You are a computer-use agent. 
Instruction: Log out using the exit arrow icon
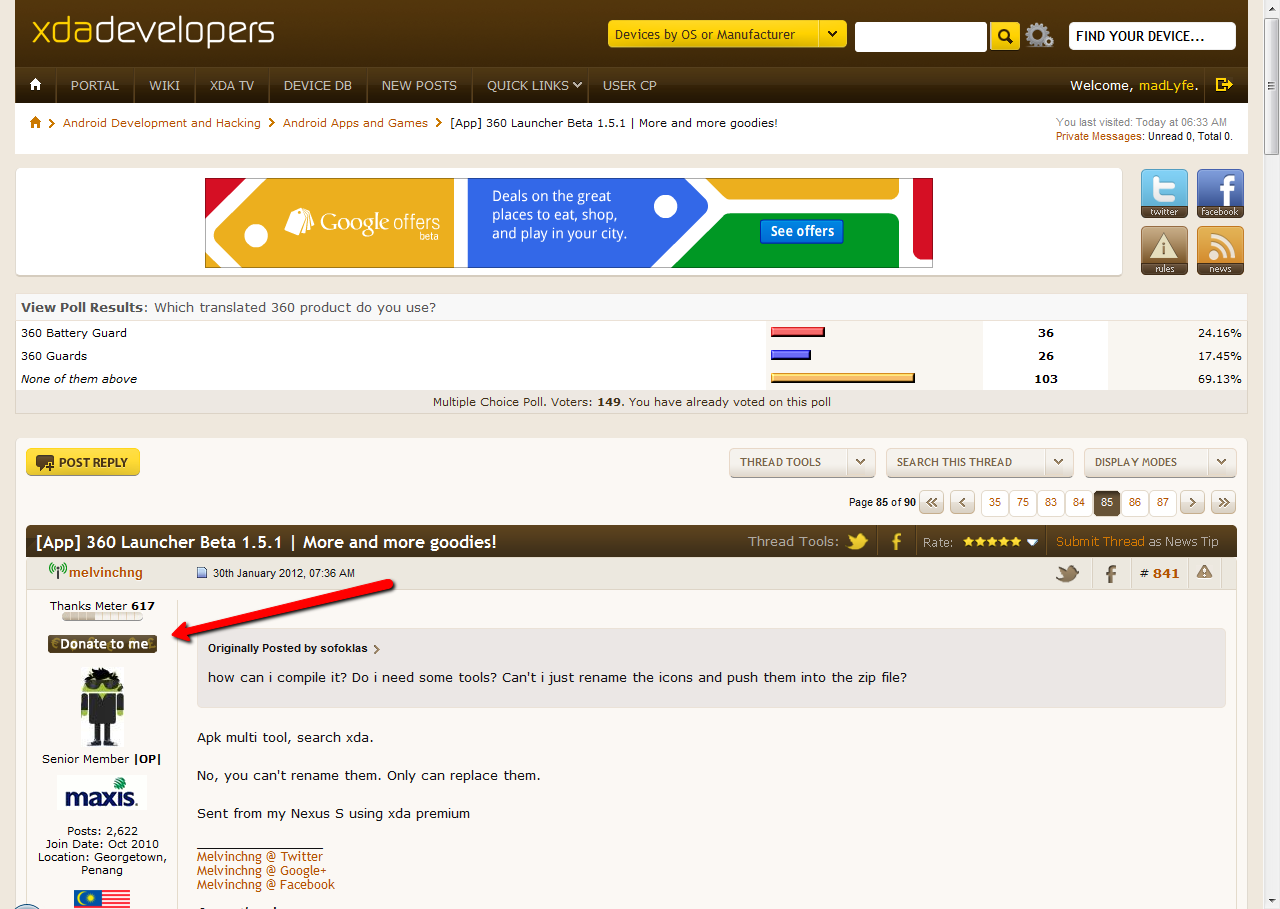point(1224,85)
